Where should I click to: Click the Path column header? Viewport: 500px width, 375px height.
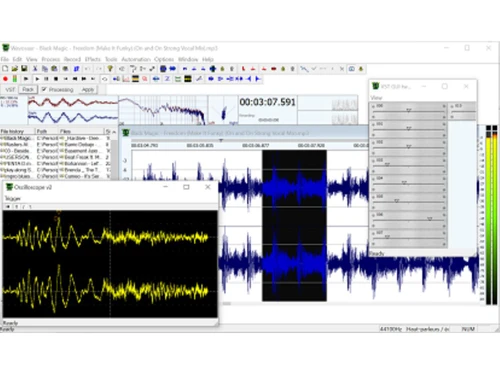[47, 131]
